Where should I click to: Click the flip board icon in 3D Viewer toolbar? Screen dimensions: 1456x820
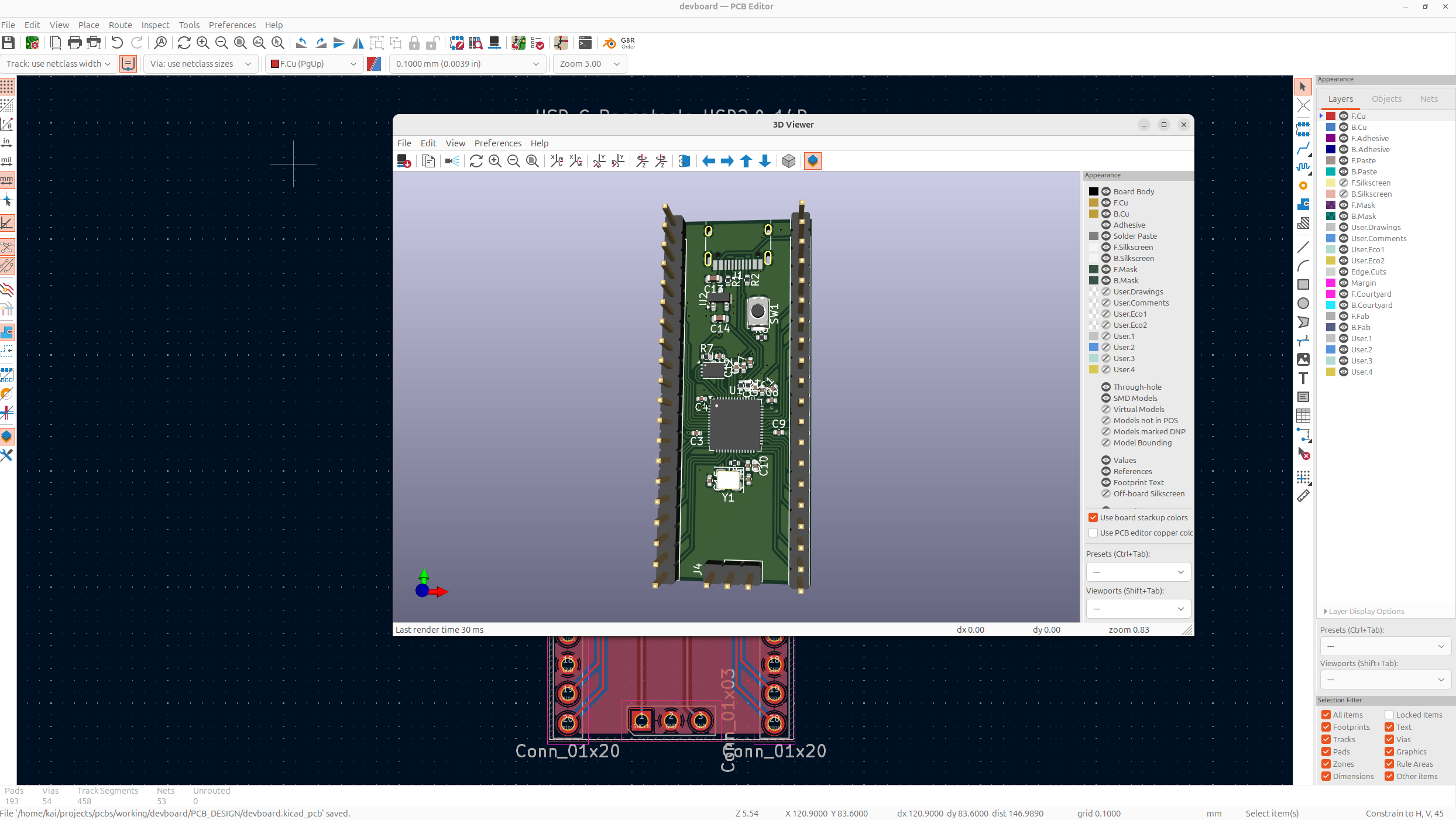click(x=684, y=161)
